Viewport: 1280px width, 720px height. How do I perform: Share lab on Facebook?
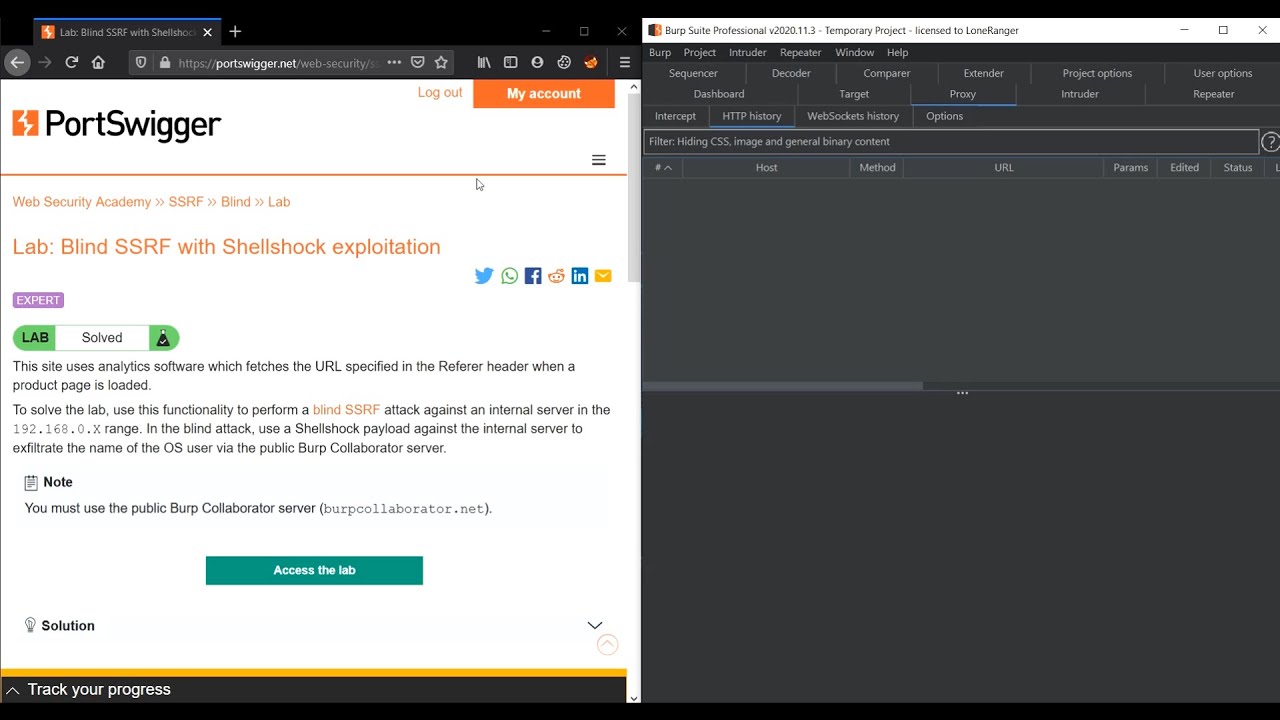click(x=533, y=276)
